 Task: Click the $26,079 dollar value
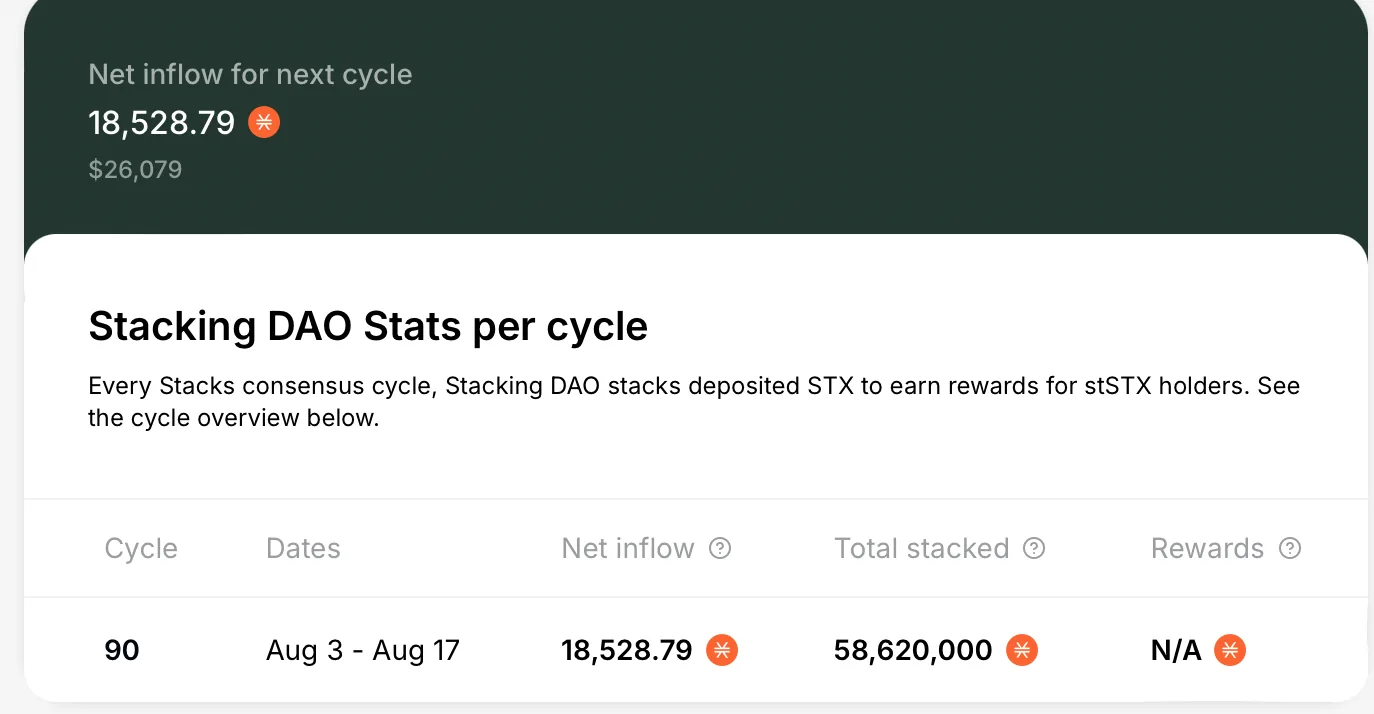[x=135, y=169]
